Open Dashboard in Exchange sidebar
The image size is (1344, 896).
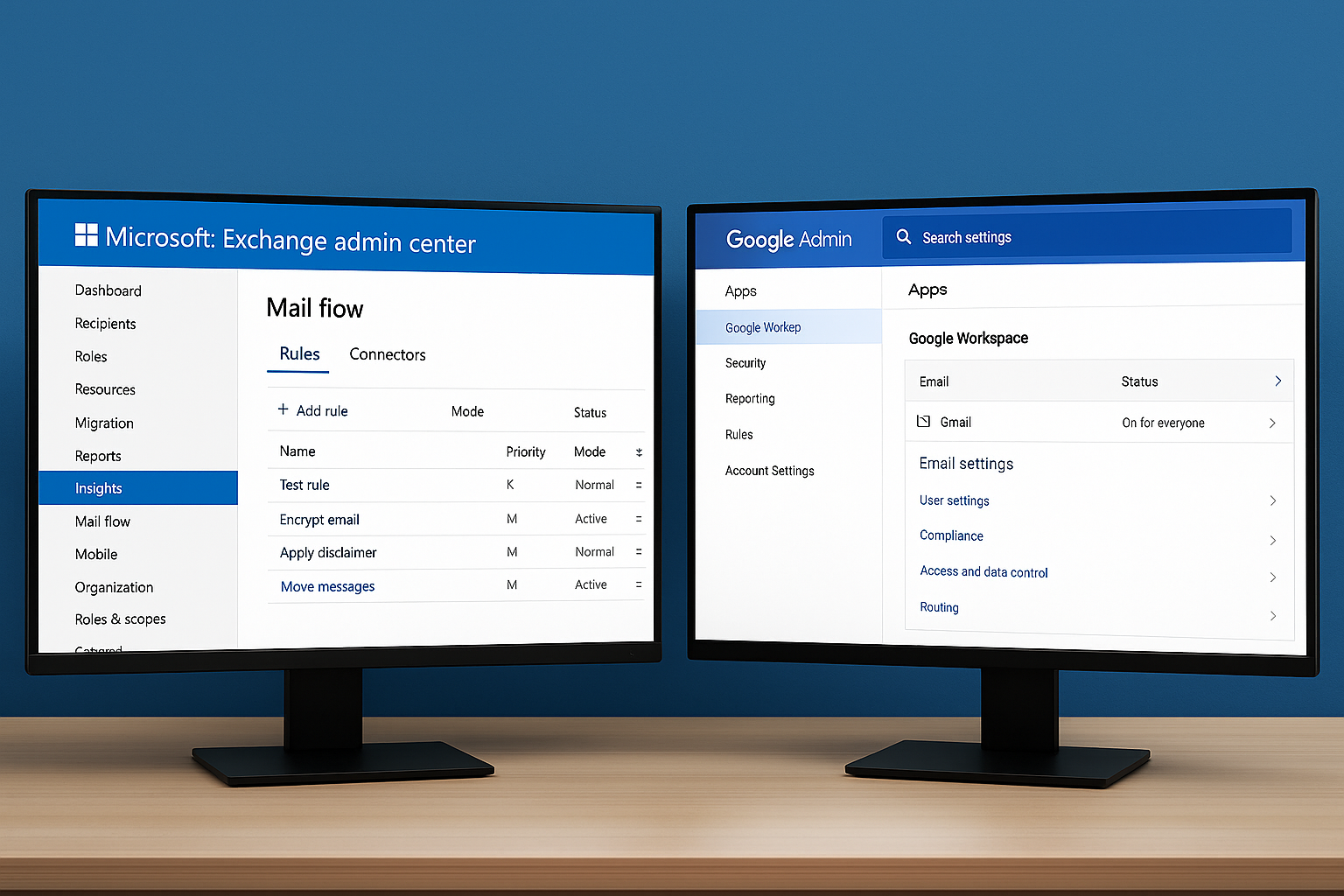(x=108, y=290)
